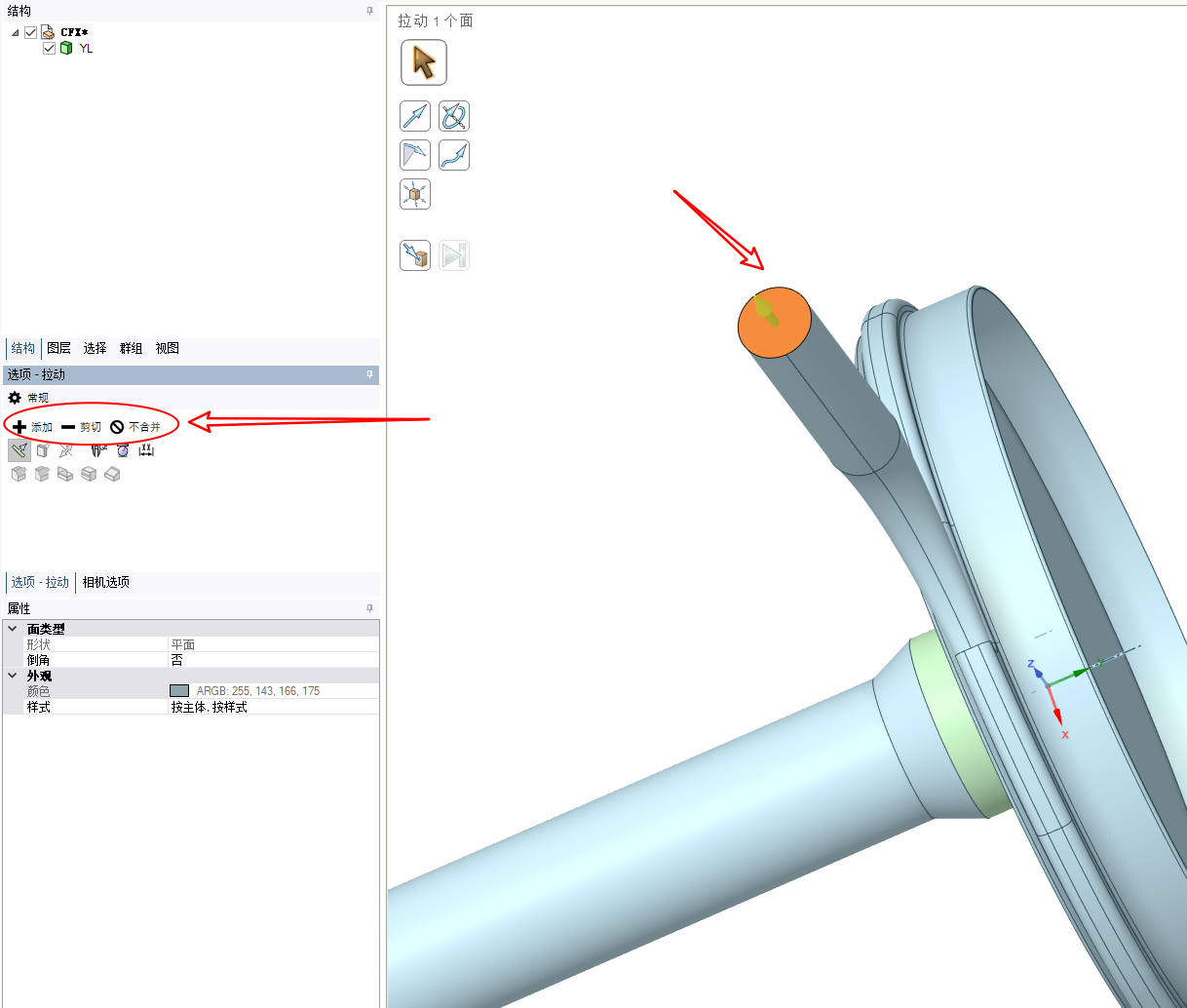Select the arrow Select tool guide
The height and width of the screenshot is (1008, 1187).
pyautogui.click(x=423, y=62)
